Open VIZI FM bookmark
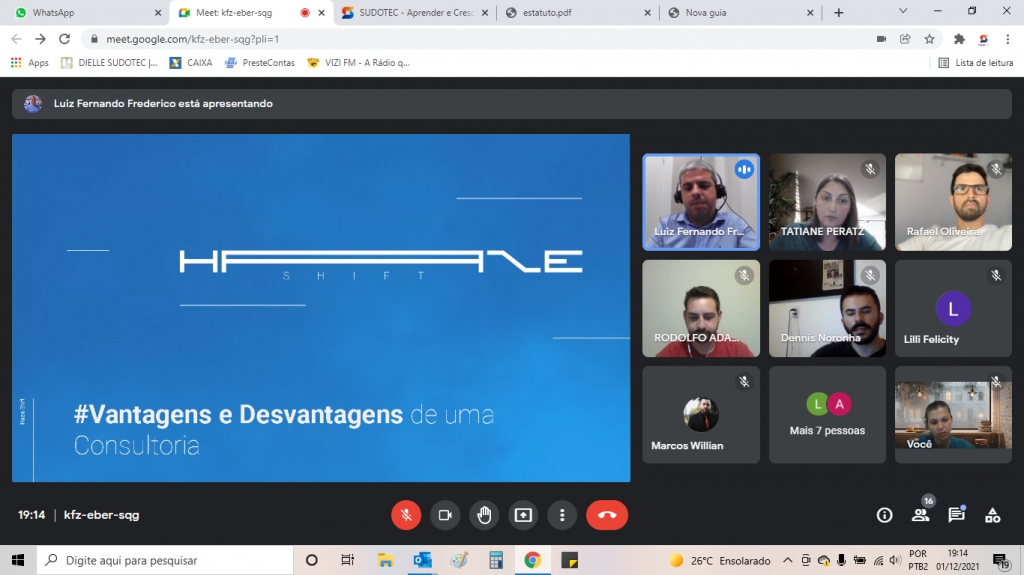This screenshot has width=1024, height=575. tap(359, 63)
